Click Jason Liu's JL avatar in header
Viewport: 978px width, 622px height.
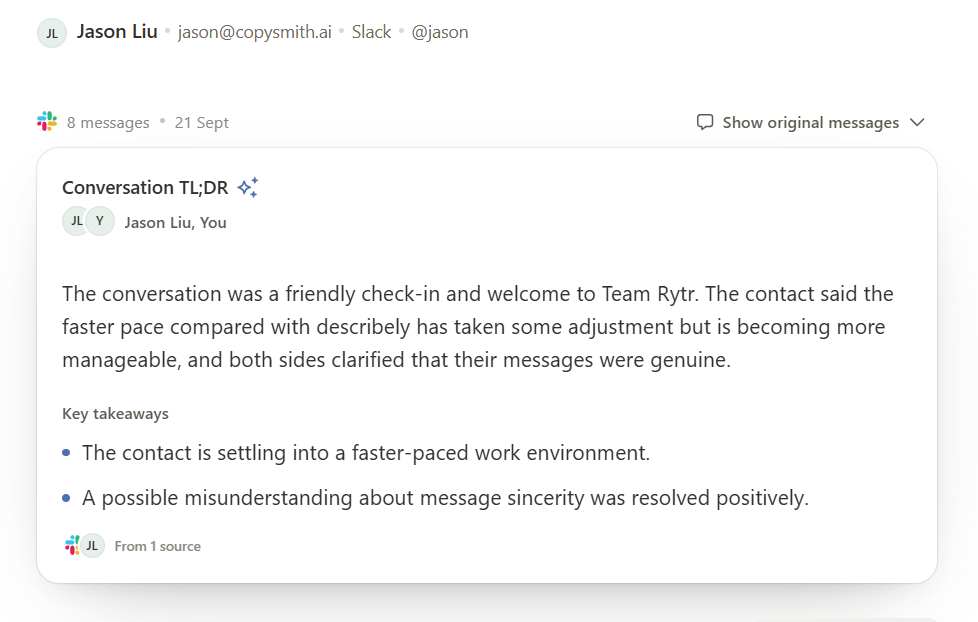52,33
